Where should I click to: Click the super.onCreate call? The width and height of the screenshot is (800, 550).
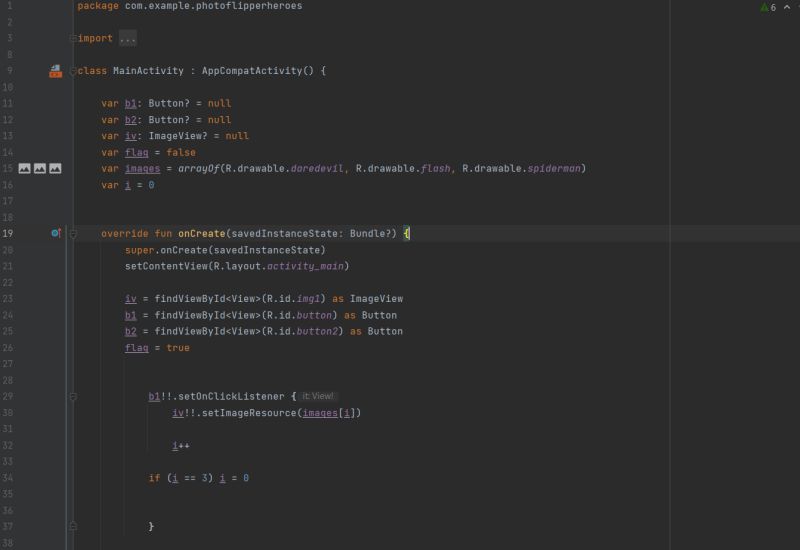point(225,250)
